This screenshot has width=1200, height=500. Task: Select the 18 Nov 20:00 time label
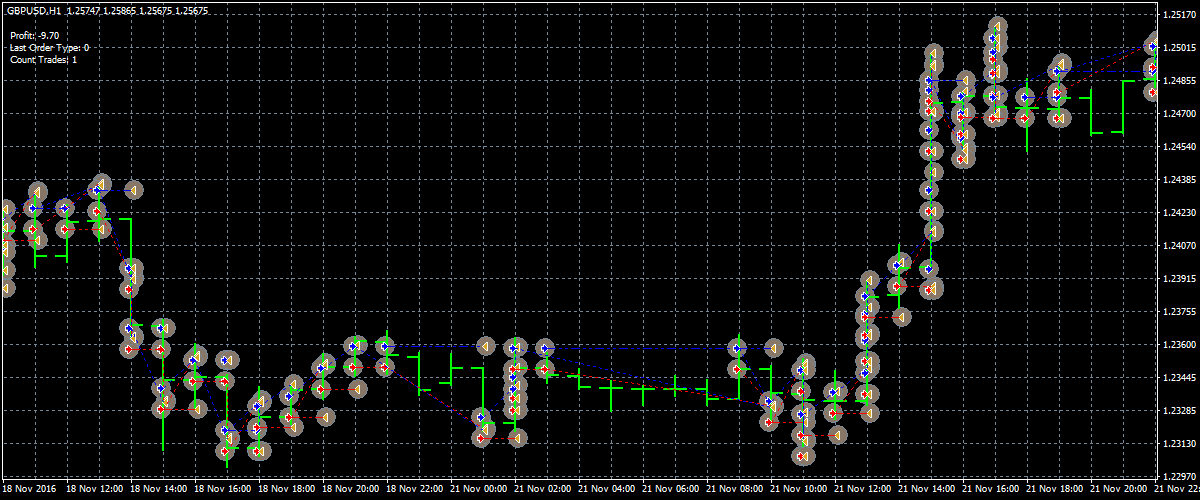pyautogui.click(x=351, y=490)
